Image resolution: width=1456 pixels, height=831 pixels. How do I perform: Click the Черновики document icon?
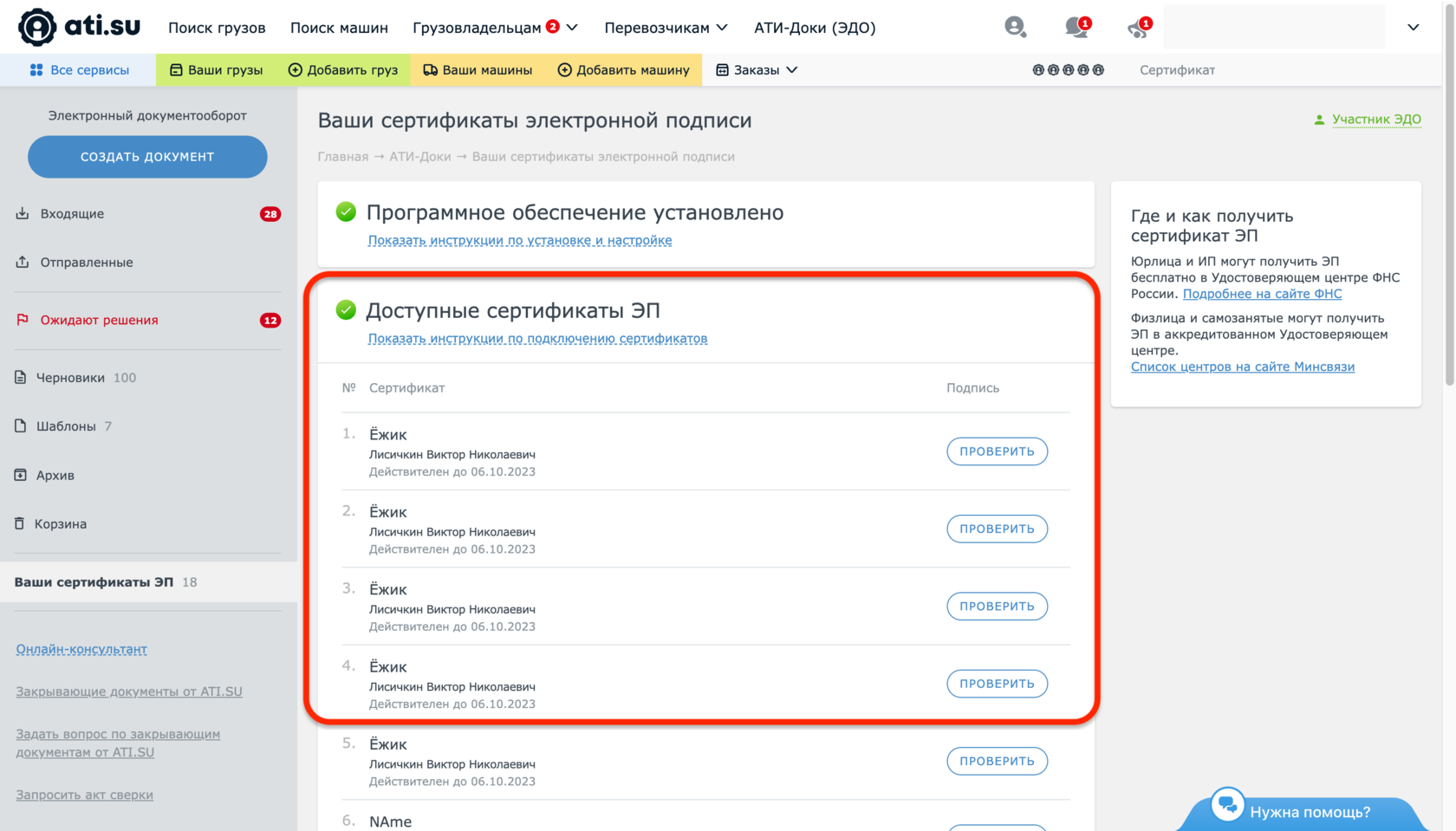pos(21,377)
